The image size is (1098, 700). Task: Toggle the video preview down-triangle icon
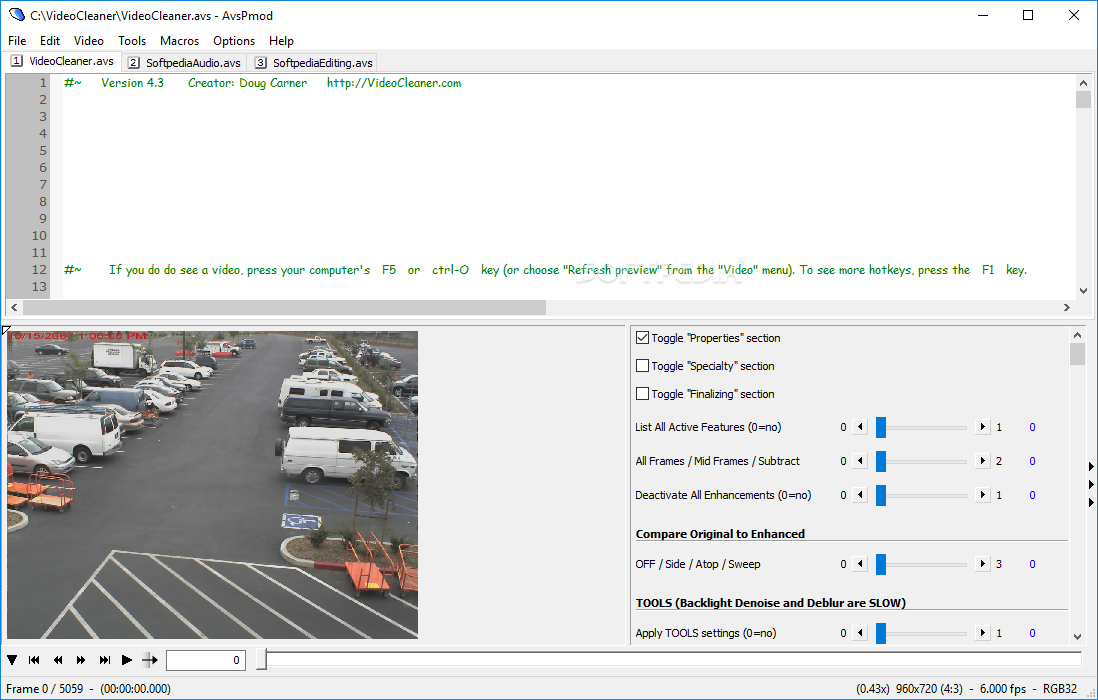pyautogui.click(x=12, y=659)
